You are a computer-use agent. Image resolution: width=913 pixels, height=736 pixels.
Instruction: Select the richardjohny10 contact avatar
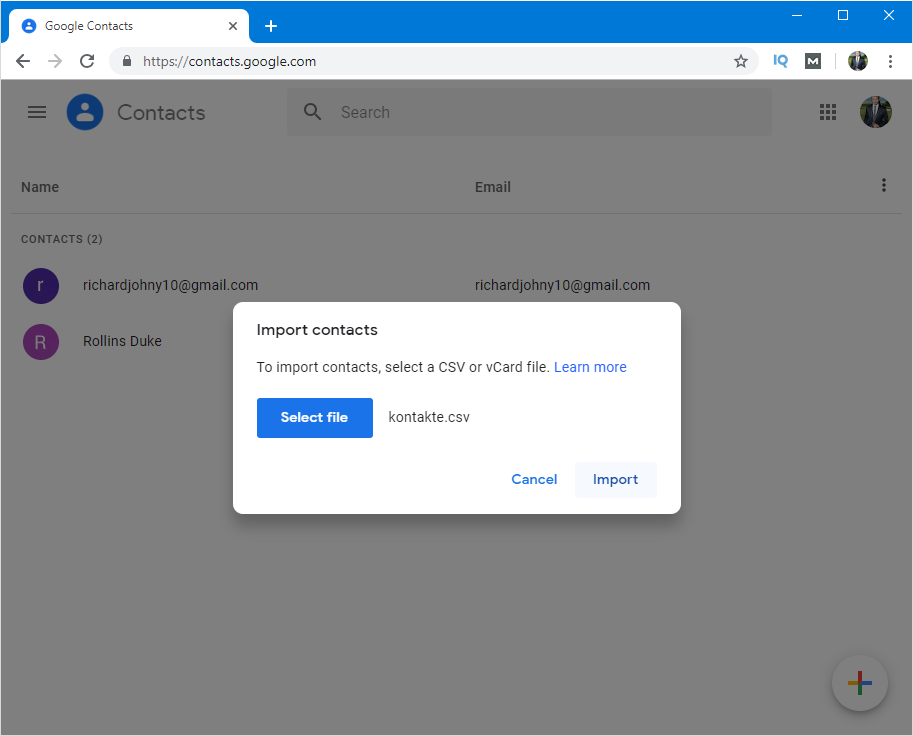pos(41,285)
